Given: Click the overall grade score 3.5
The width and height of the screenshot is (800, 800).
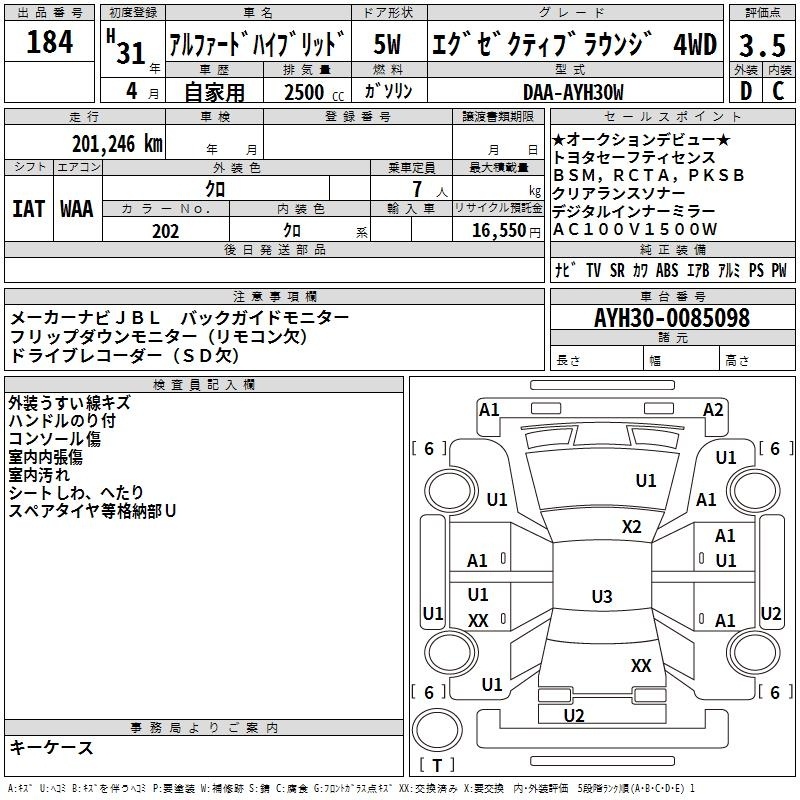Looking at the screenshot, I should point(761,43).
